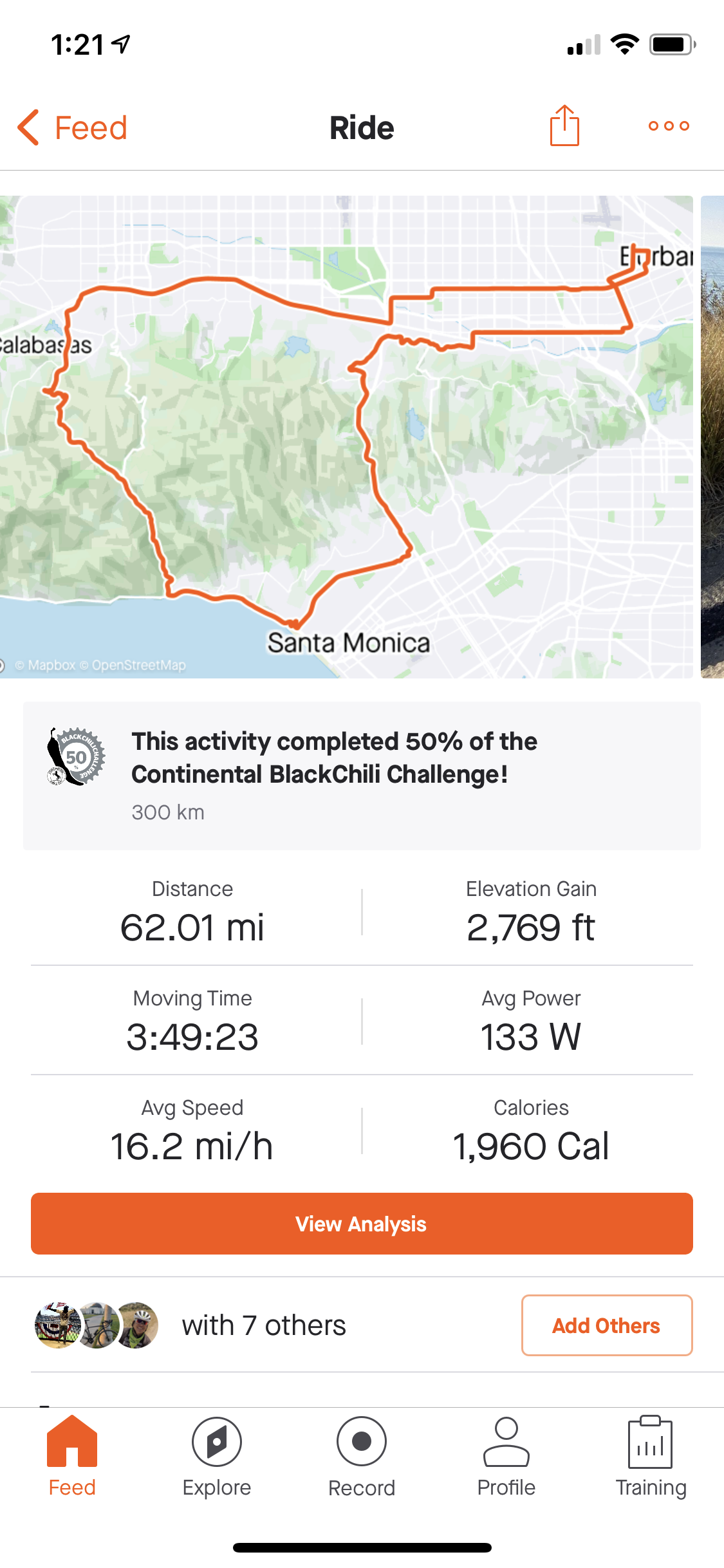Open the Continental BlackChili Challenge banner
Screen dimensions: 724x1568
pos(362,775)
